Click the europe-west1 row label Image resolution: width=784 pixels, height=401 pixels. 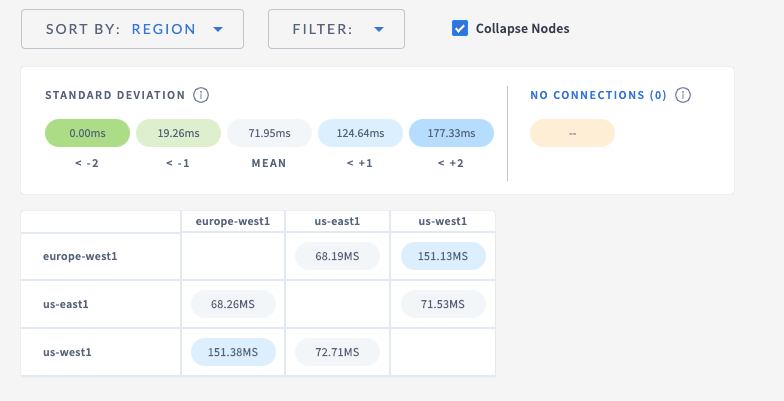[80, 256]
